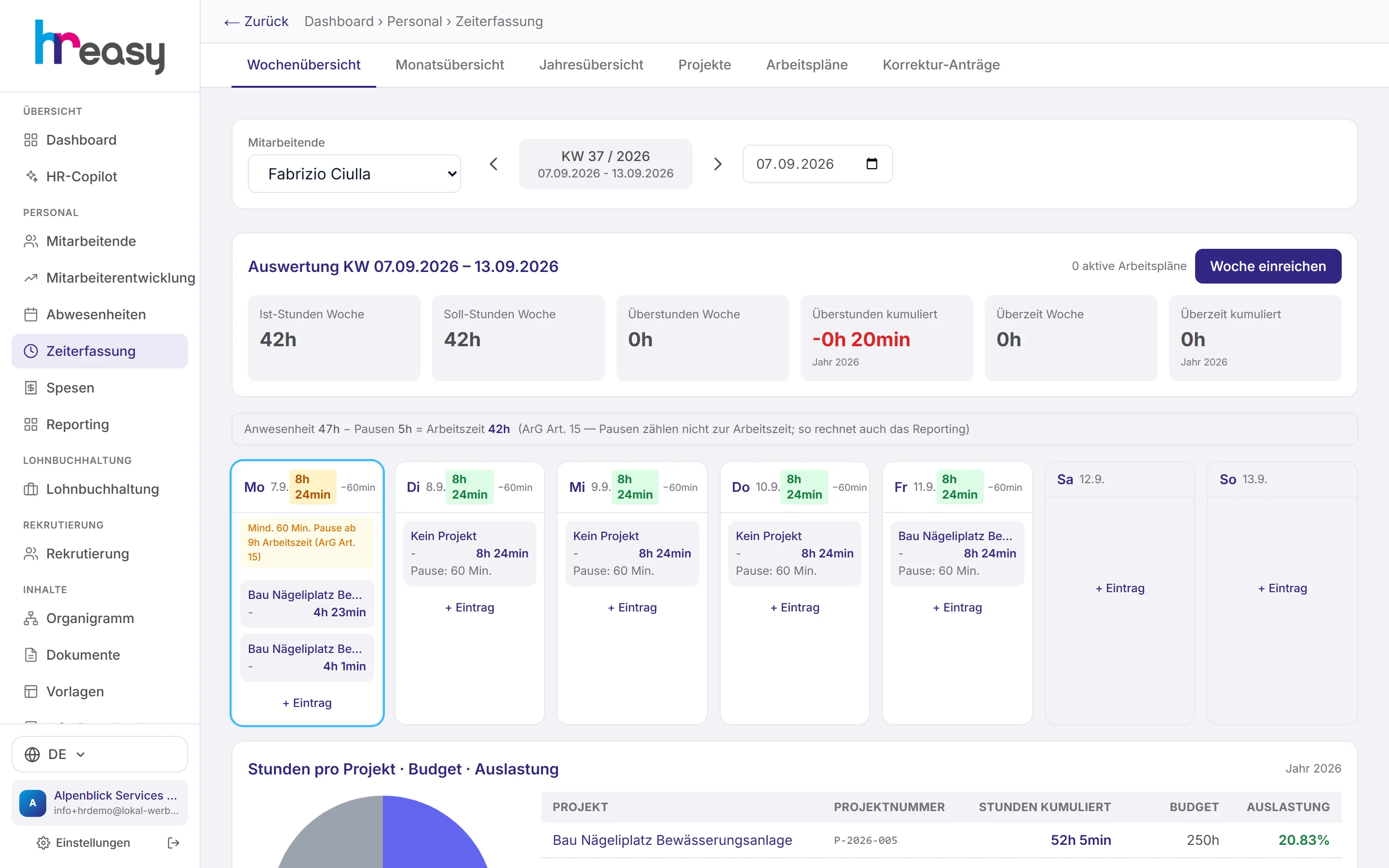Click the Woche einreichen button
The width and height of the screenshot is (1389, 868).
[1268, 266]
